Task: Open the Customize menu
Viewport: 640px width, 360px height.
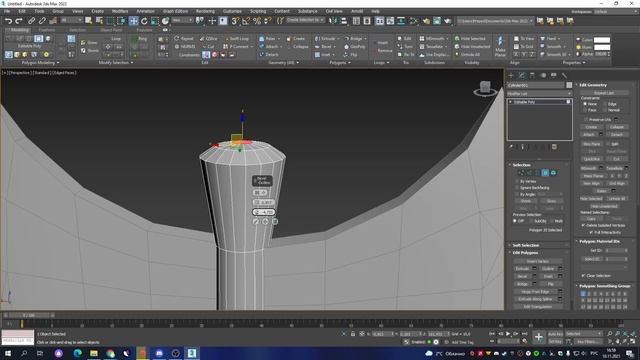Action: point(232,11)
